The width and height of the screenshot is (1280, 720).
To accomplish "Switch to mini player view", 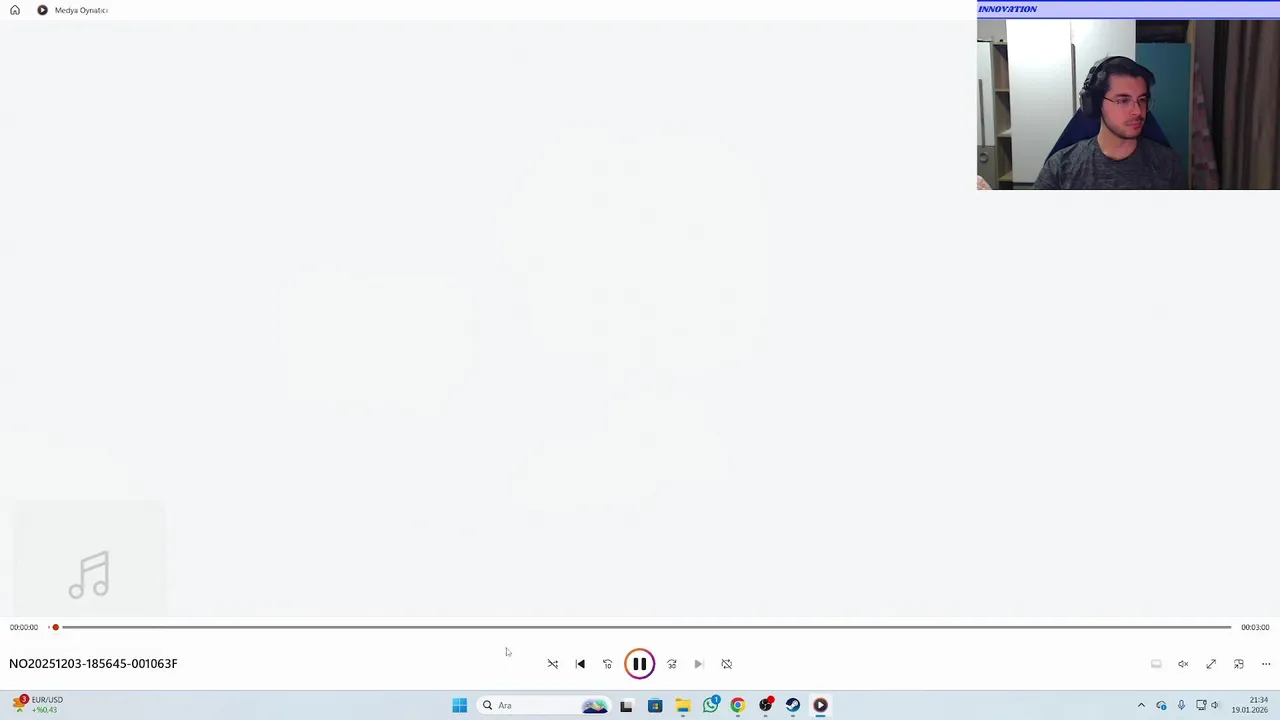I will click(x=1239, y=664).
